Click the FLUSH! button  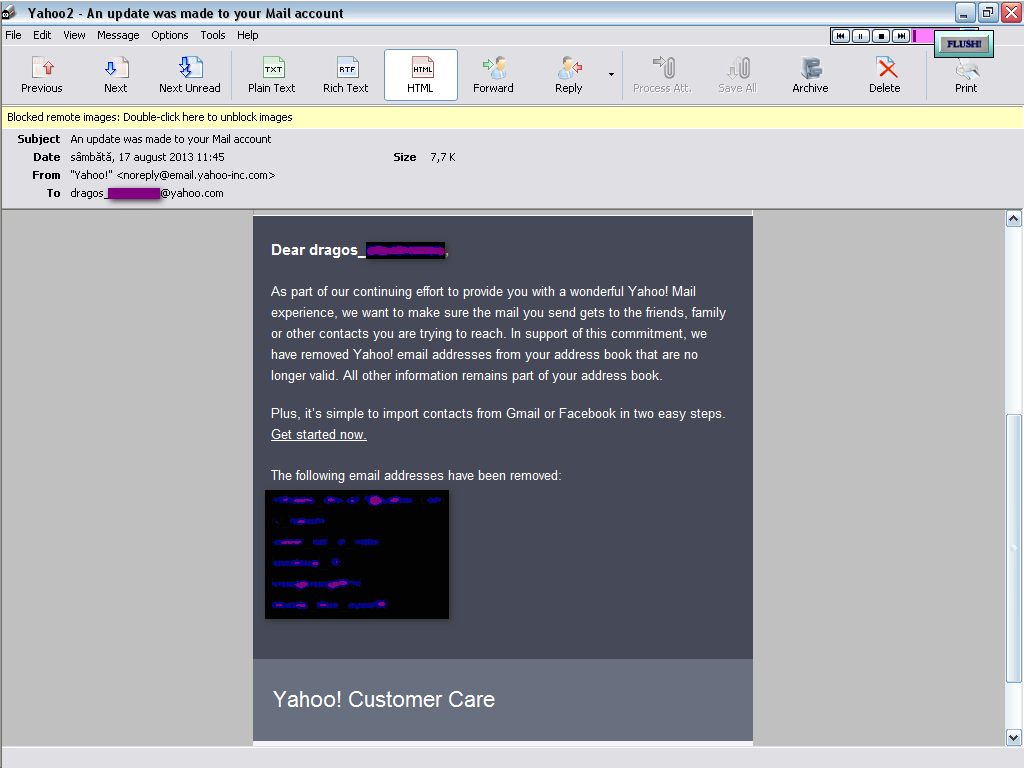tap(964, 44)
